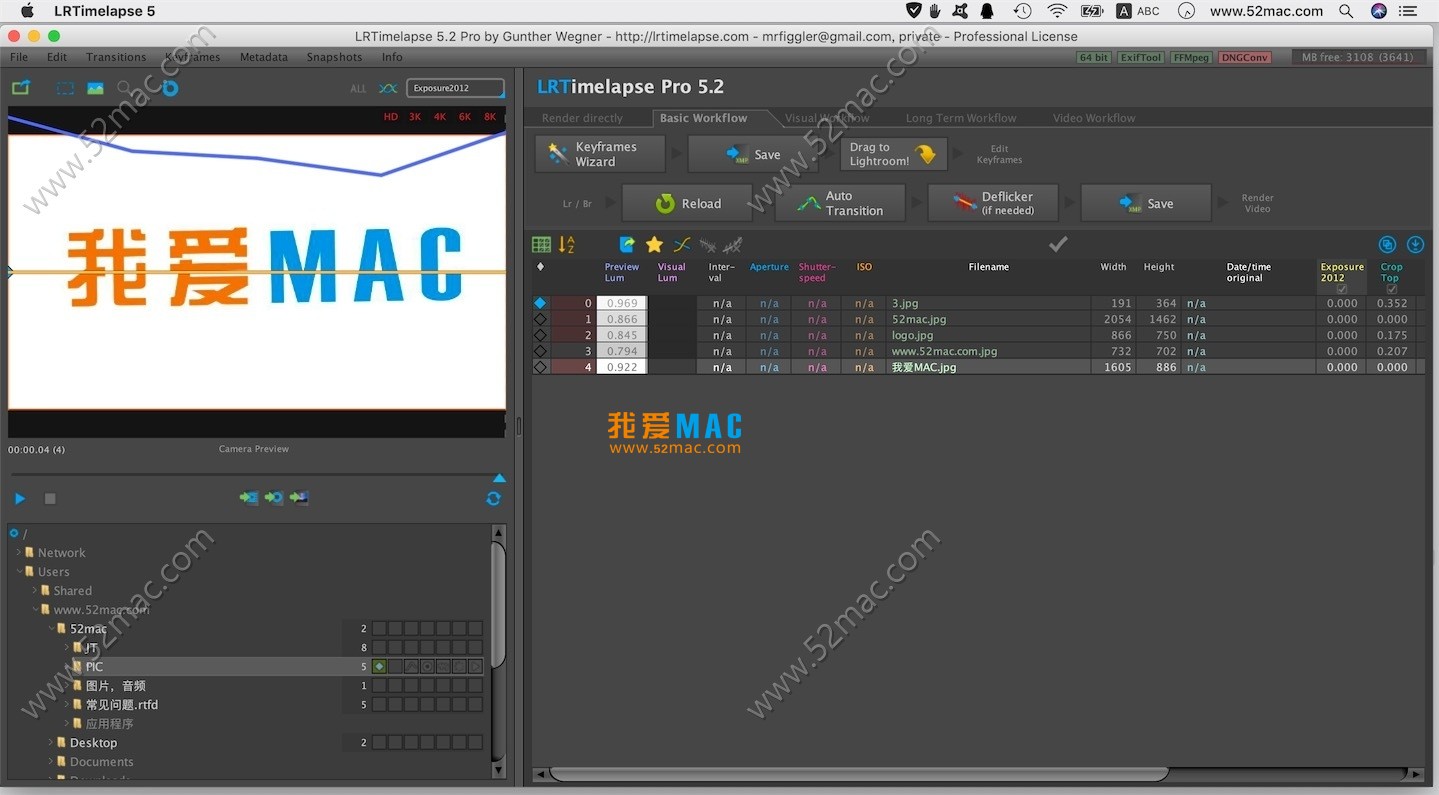1439x795 pixels.
Task: Toggle the checkbox under Exposure 2012 column
Action: click(x=1342, y=289)
